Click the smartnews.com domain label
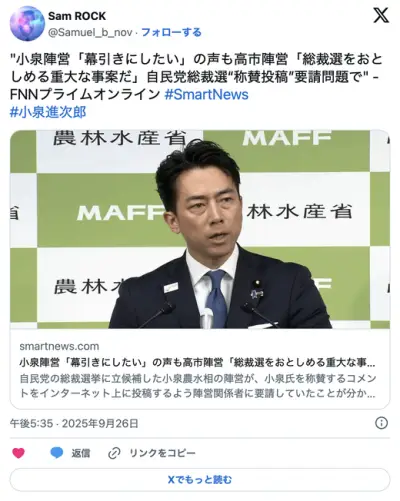The height and width of the screenshot is (501, 400). (59, 346)
